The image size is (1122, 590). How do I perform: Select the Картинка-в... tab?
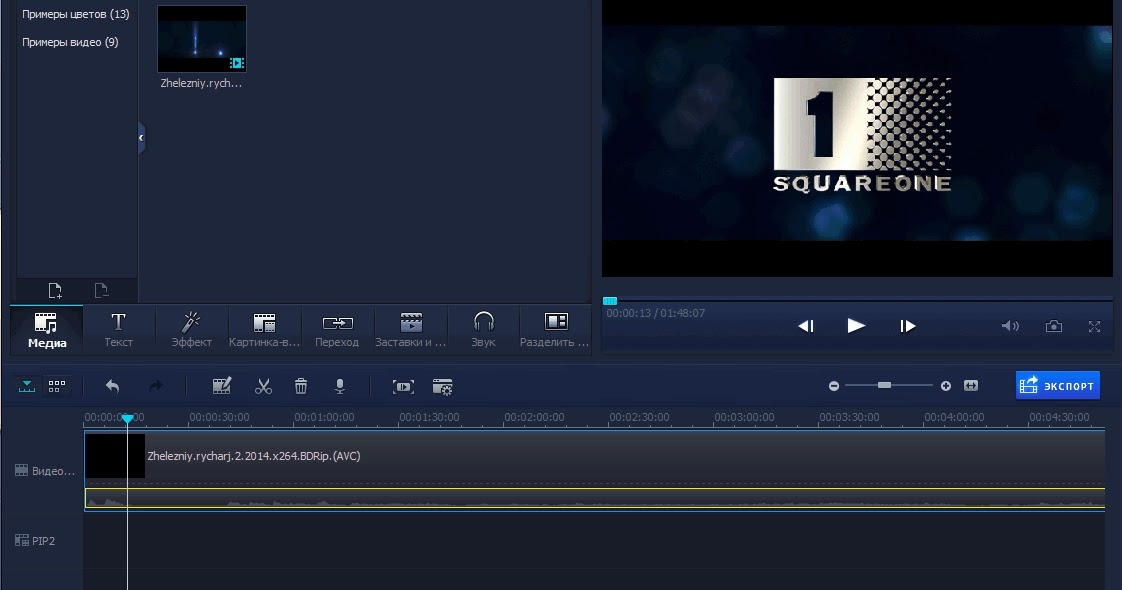click(x=264, y=330)
